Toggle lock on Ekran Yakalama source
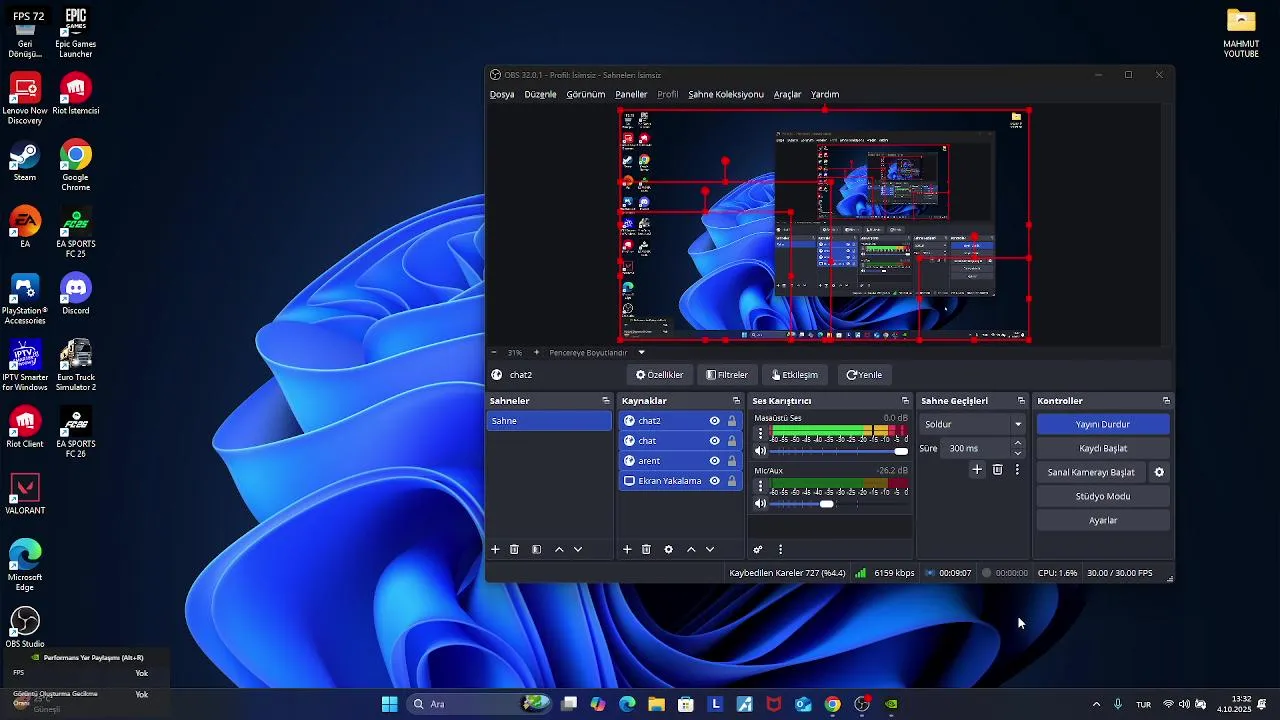This screenshot has height=720, width=1280. point(731,481)
